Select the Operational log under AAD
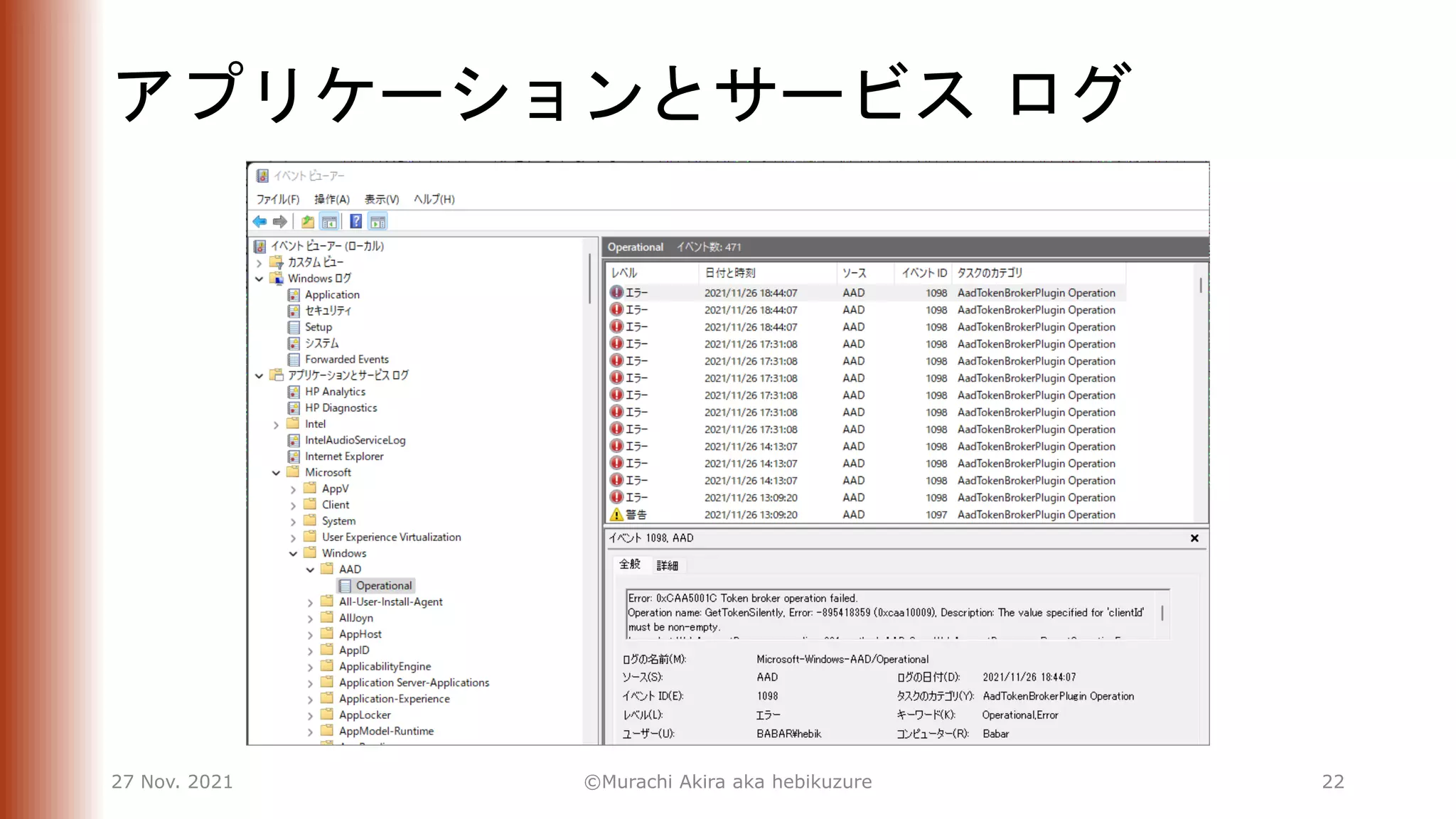Image resolution: width=1456 pixels, height=819 pixels. pos(383,586)
